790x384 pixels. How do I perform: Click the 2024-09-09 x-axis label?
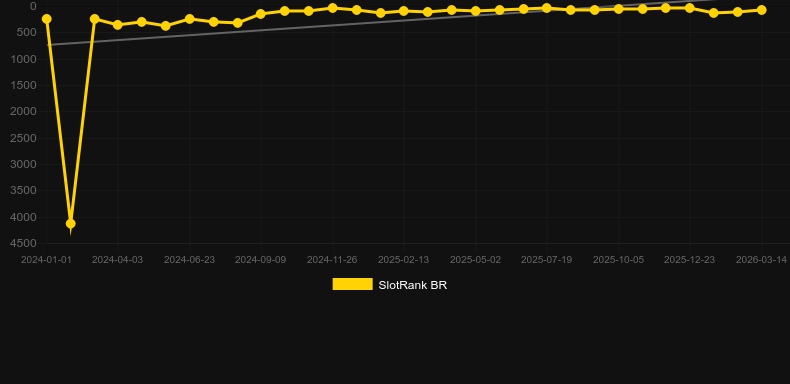[260, 260]
